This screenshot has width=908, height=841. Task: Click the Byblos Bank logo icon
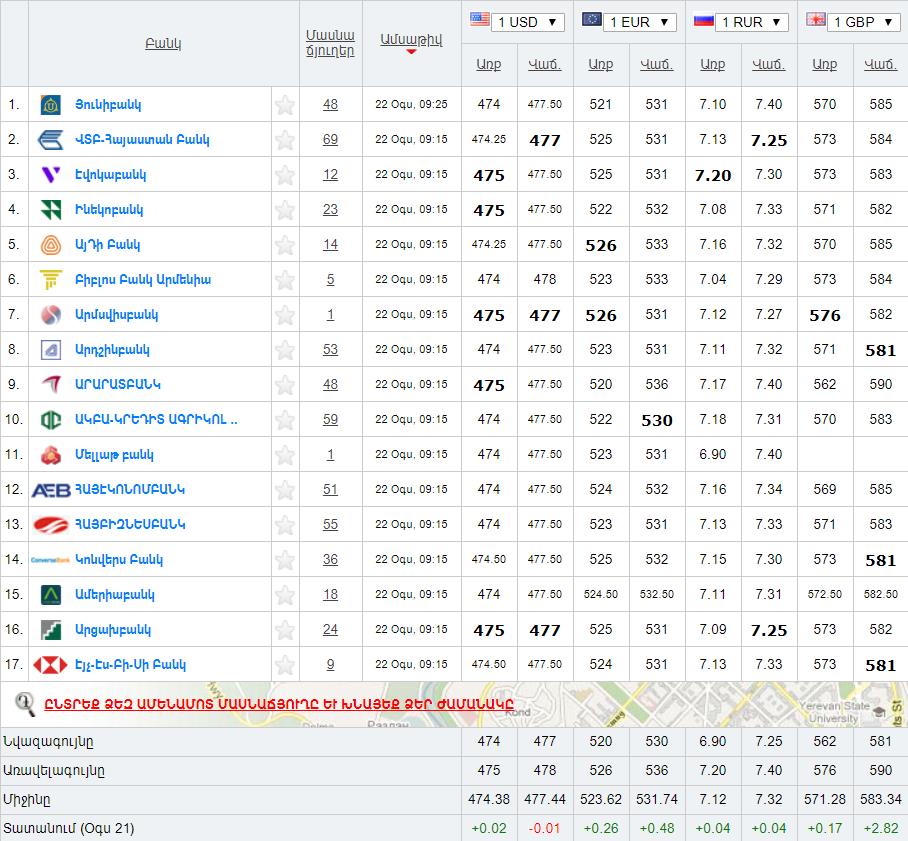tap(50, 280)
